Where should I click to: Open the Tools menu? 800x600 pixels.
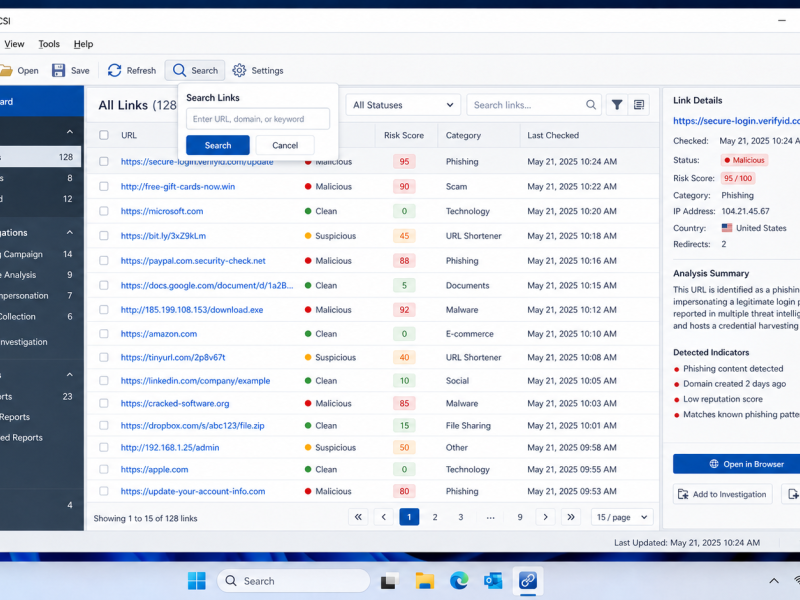49,44
